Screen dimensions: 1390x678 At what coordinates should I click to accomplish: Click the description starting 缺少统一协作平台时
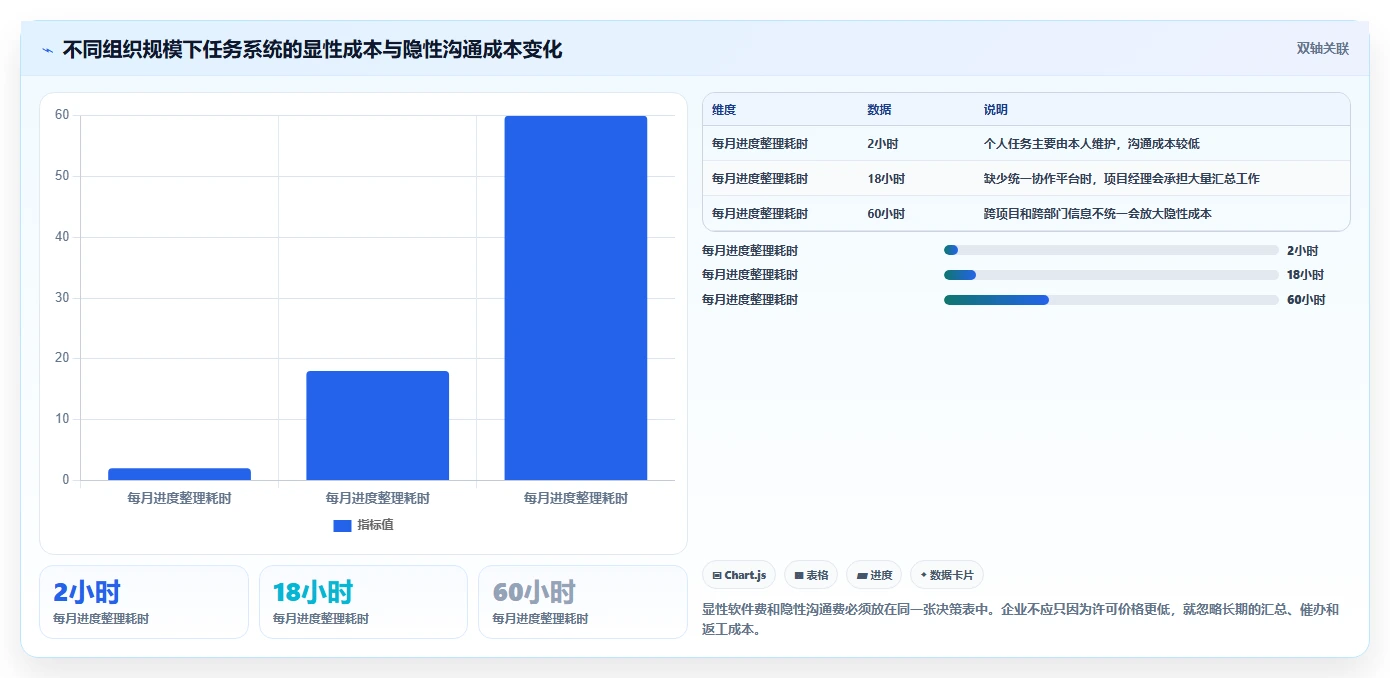coord(1122,179)
